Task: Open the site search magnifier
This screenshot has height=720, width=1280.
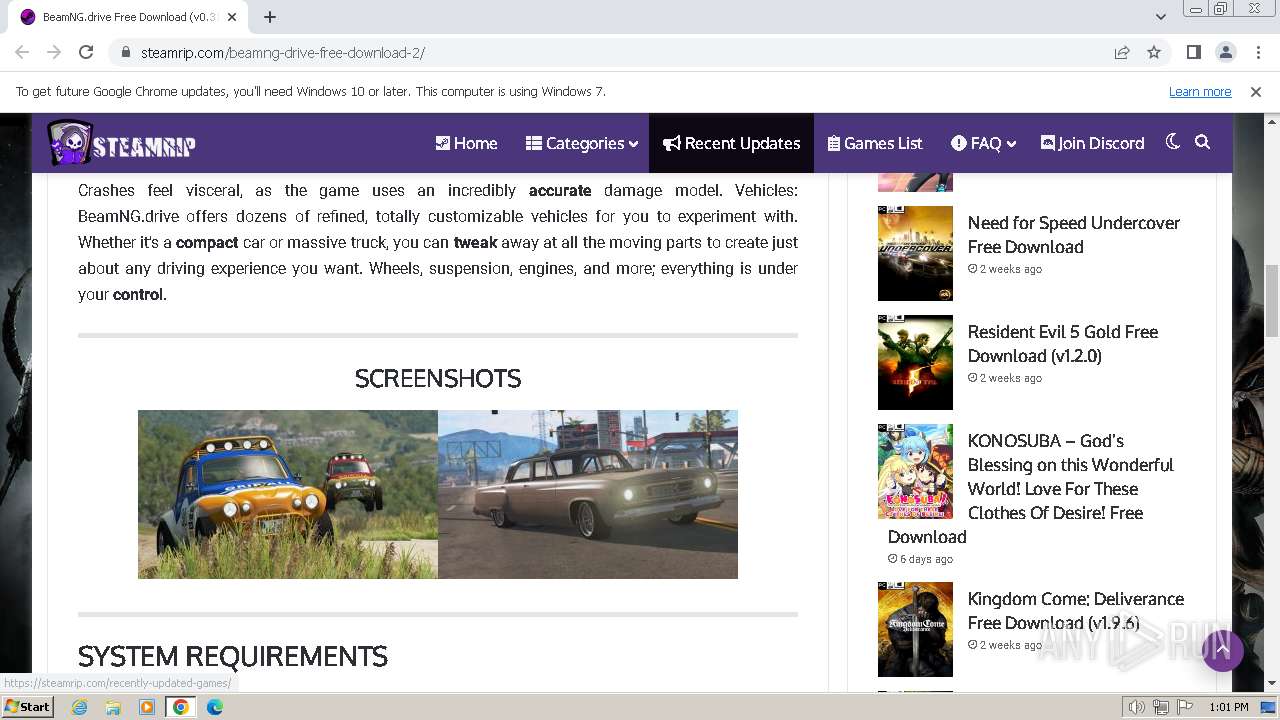Action: (1203, 142)
